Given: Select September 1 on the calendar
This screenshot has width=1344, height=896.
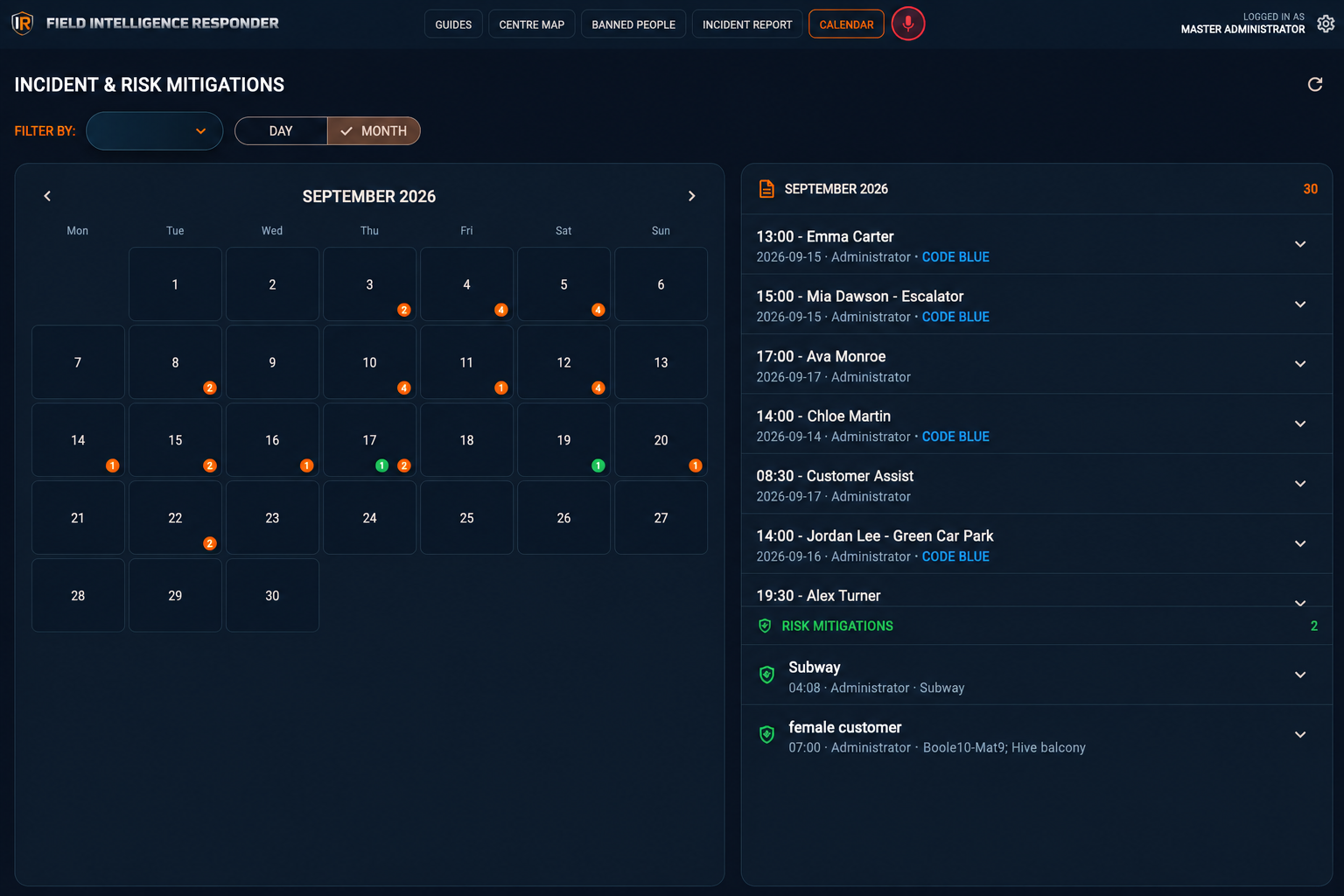Looking at the screenshot, I should pyautogui.click(x=175, y=284).
